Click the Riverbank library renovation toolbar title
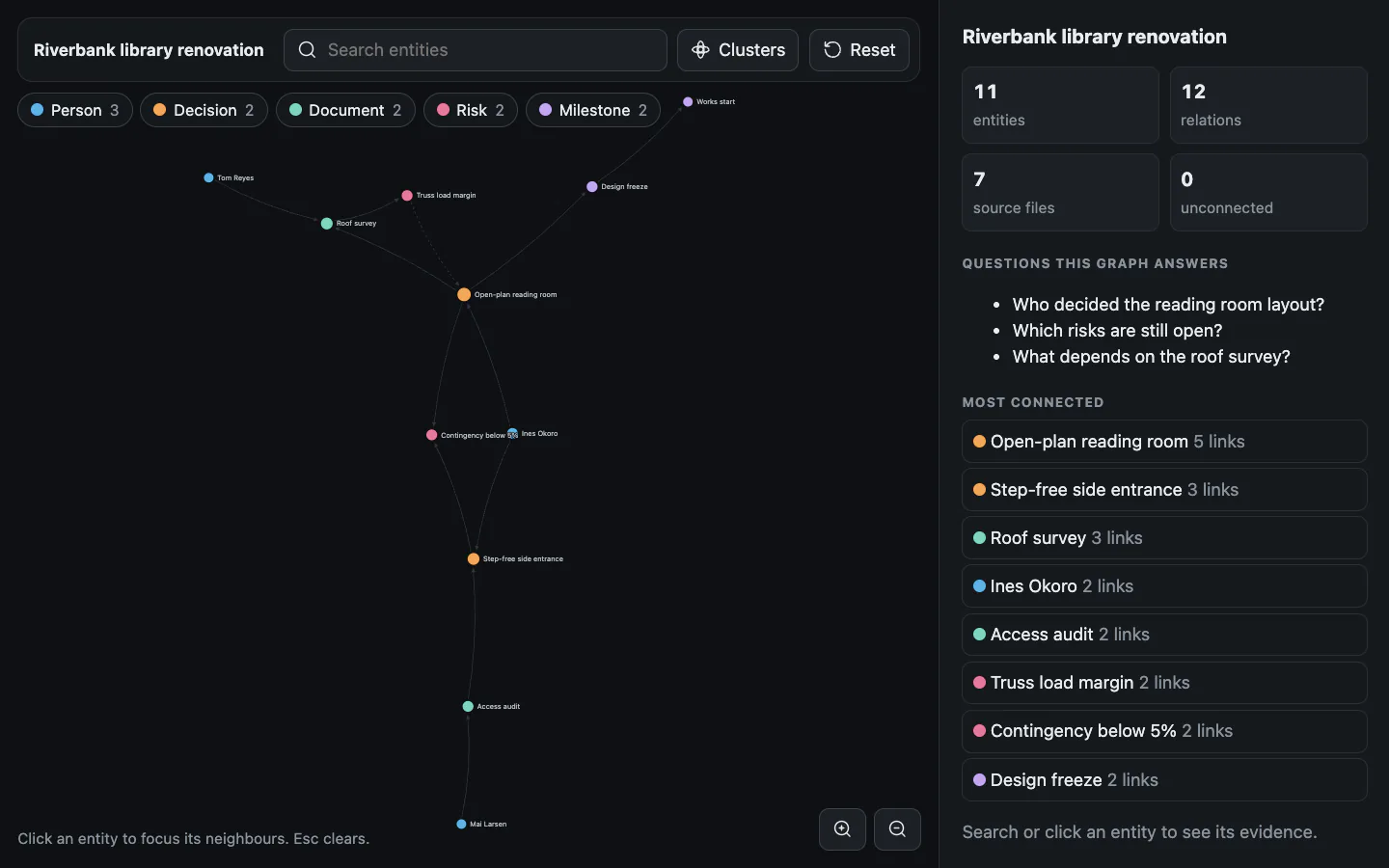1389x868 pixels. 149,50
